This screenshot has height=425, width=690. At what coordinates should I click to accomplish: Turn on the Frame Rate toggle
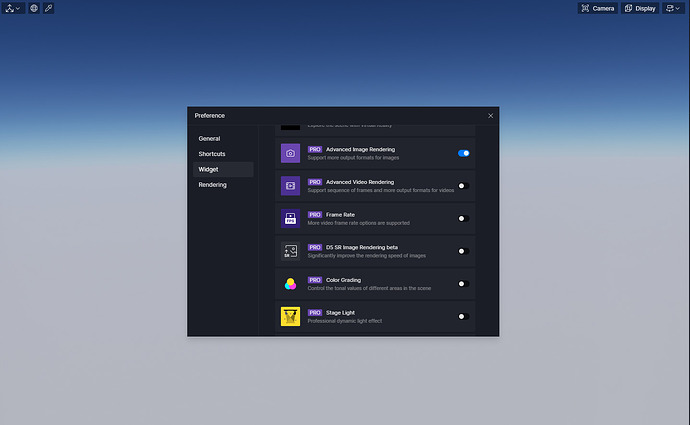coord(463,218)
